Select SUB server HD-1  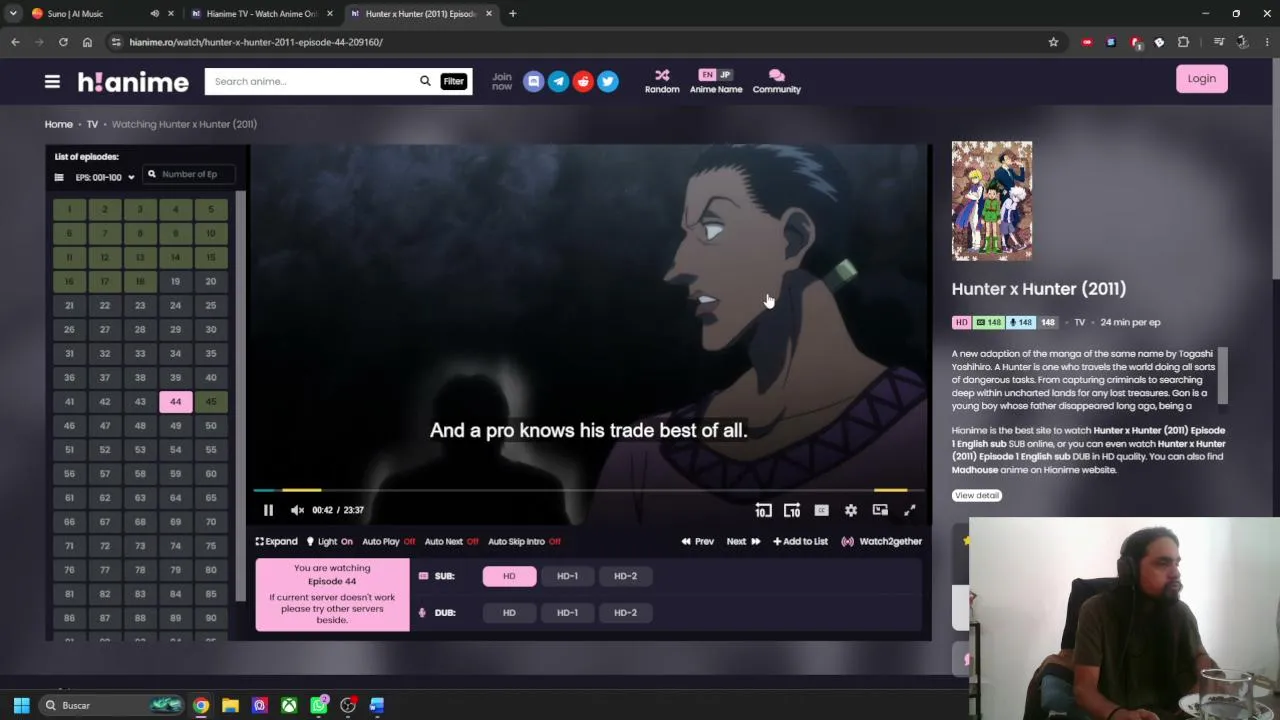point(567,576)
